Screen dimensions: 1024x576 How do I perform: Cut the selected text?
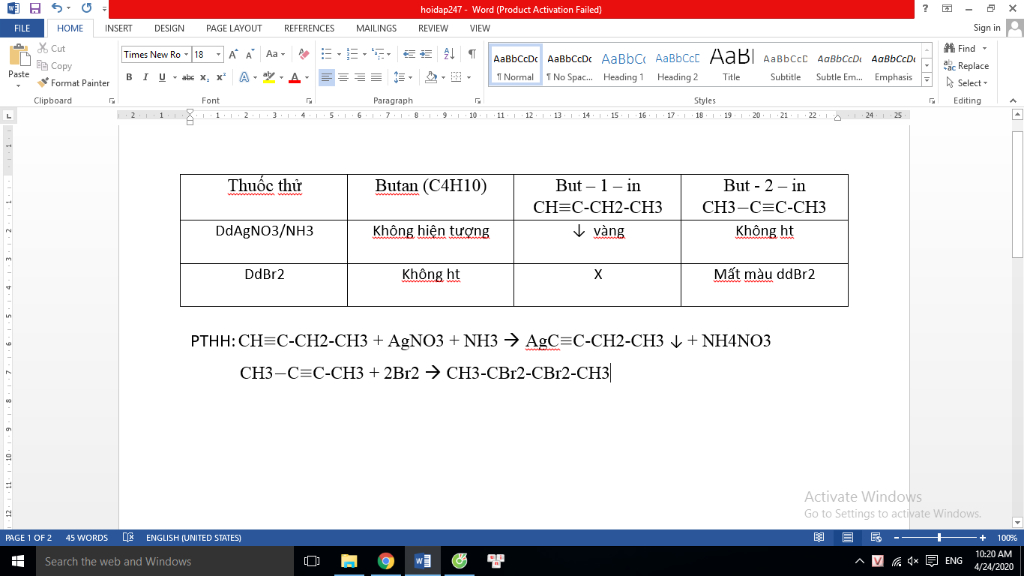tap(52, 48)
